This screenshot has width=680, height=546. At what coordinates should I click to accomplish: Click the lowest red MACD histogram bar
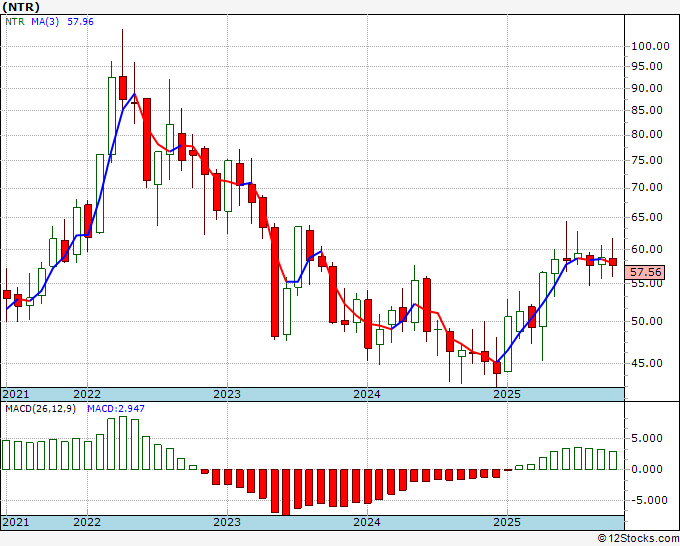(286, 492)
